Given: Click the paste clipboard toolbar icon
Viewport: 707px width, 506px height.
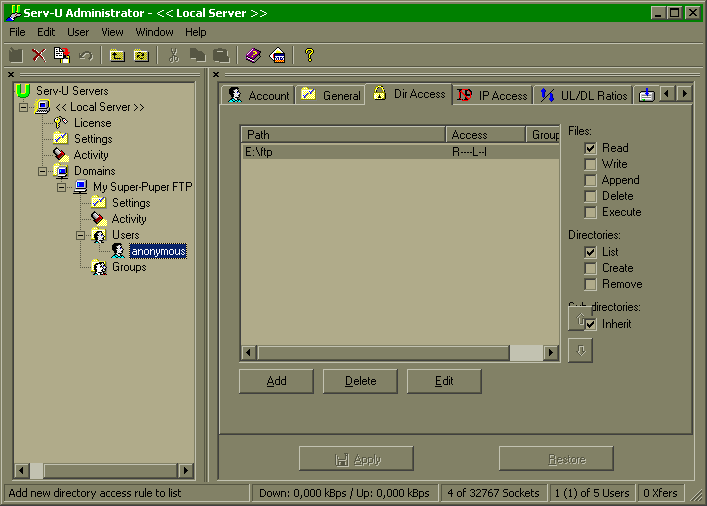Looking at the screenshot, I should (x=221, y=55).
